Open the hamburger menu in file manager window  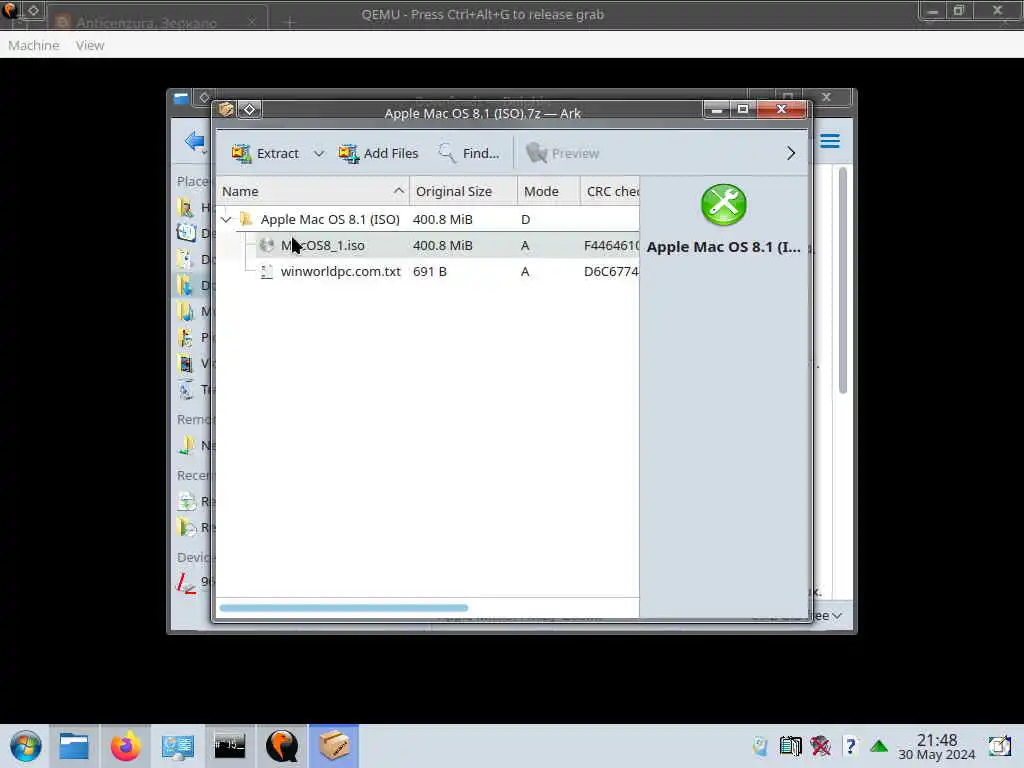click(830, 141)
